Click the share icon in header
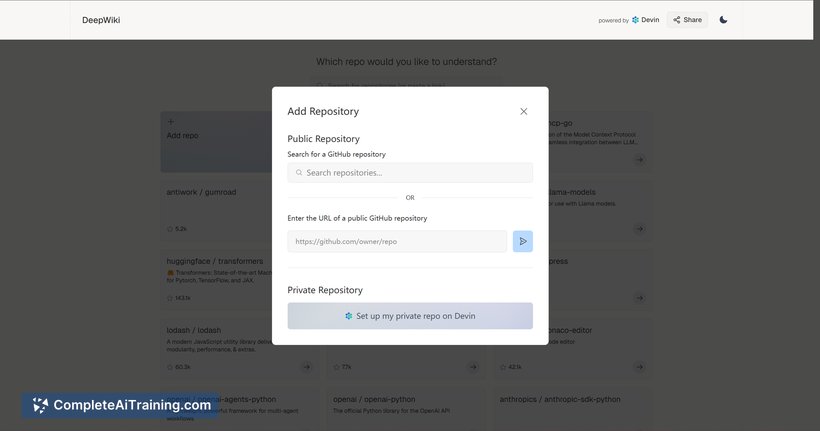The image size is (820, 431). click(x=677, y=20)
